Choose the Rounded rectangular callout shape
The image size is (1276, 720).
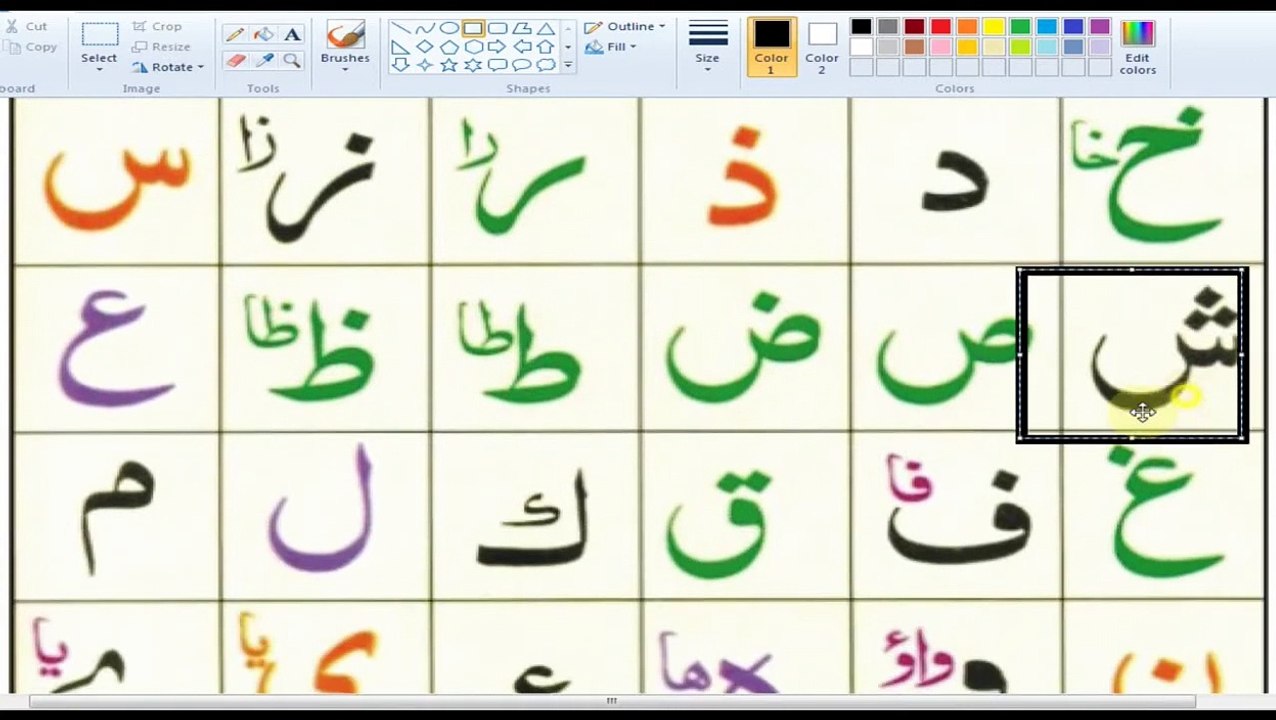497,65
